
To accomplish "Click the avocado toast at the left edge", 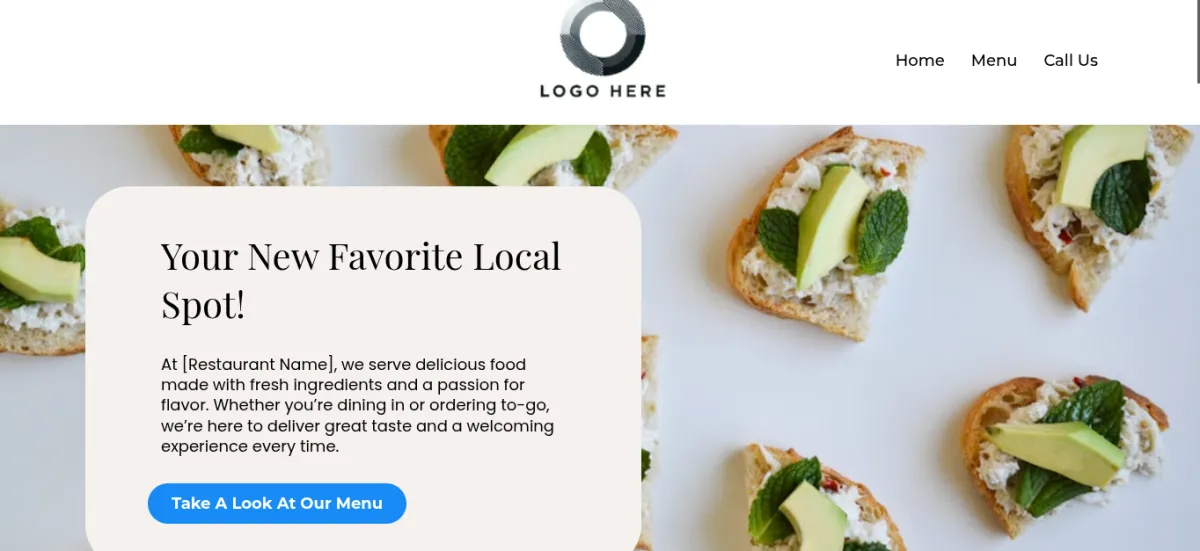I will (42, 280).
